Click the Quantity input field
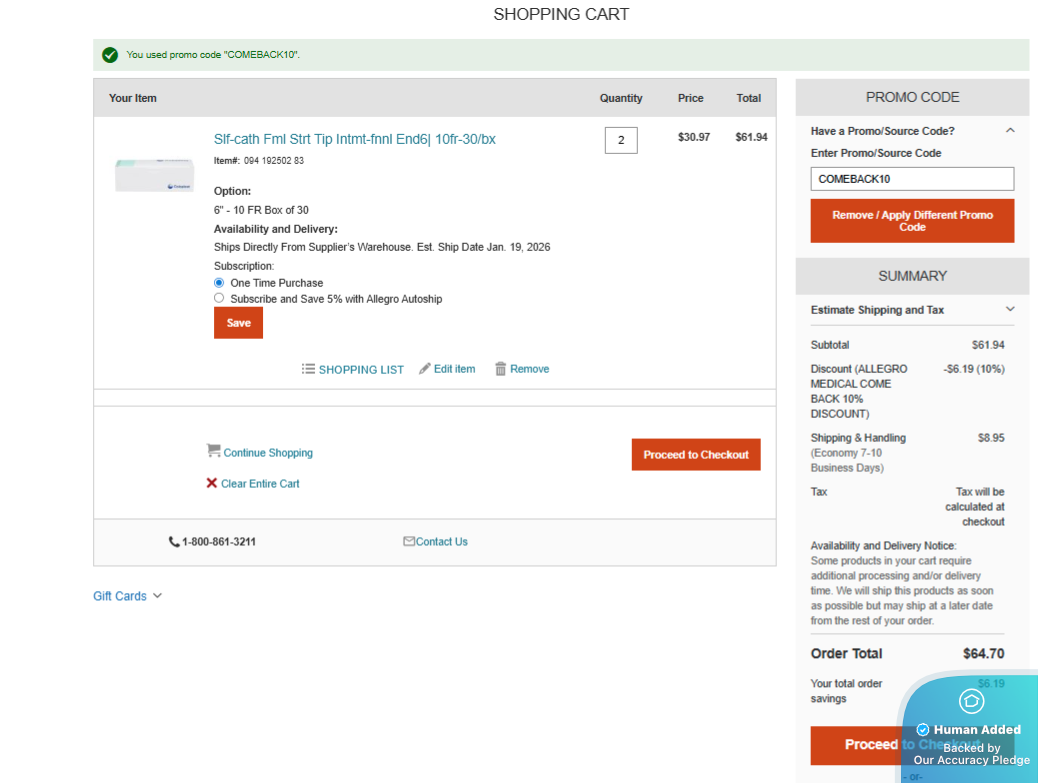 click(x=621, y=140)
